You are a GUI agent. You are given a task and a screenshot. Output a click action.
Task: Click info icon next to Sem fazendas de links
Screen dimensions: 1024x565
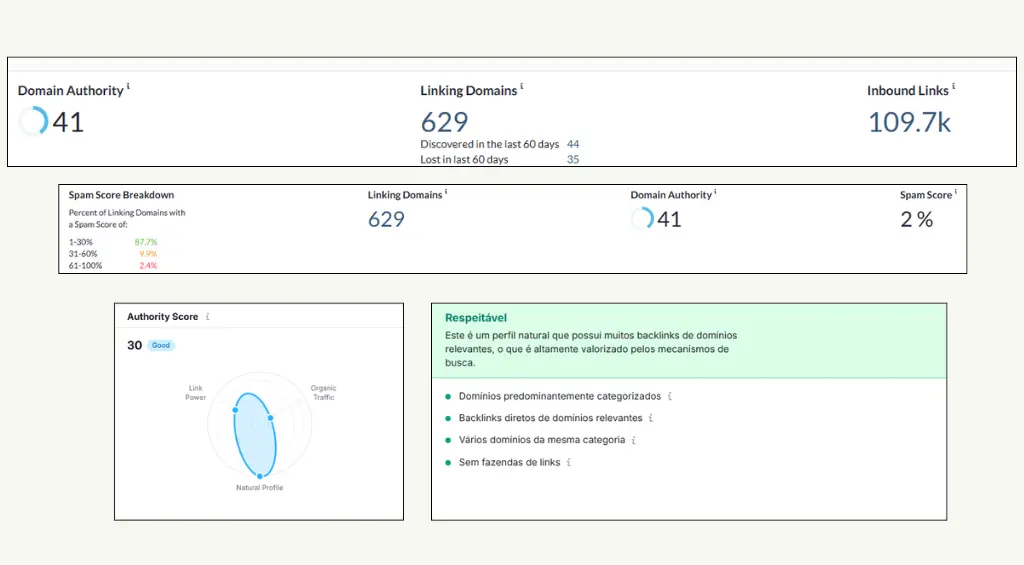point(569,462)
